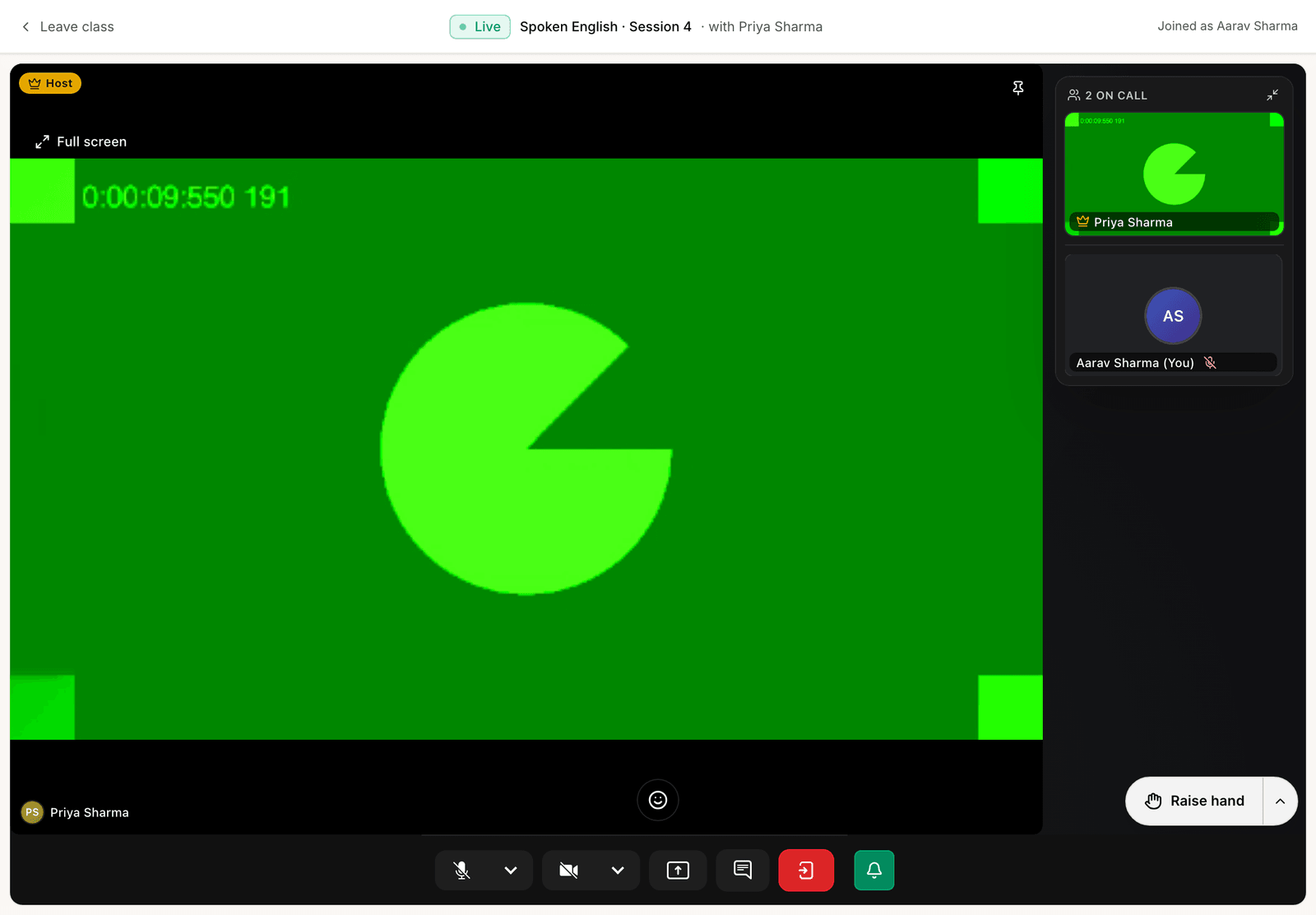Click muted mic icon beside Aarav Sharma

tap(1210, 363)
